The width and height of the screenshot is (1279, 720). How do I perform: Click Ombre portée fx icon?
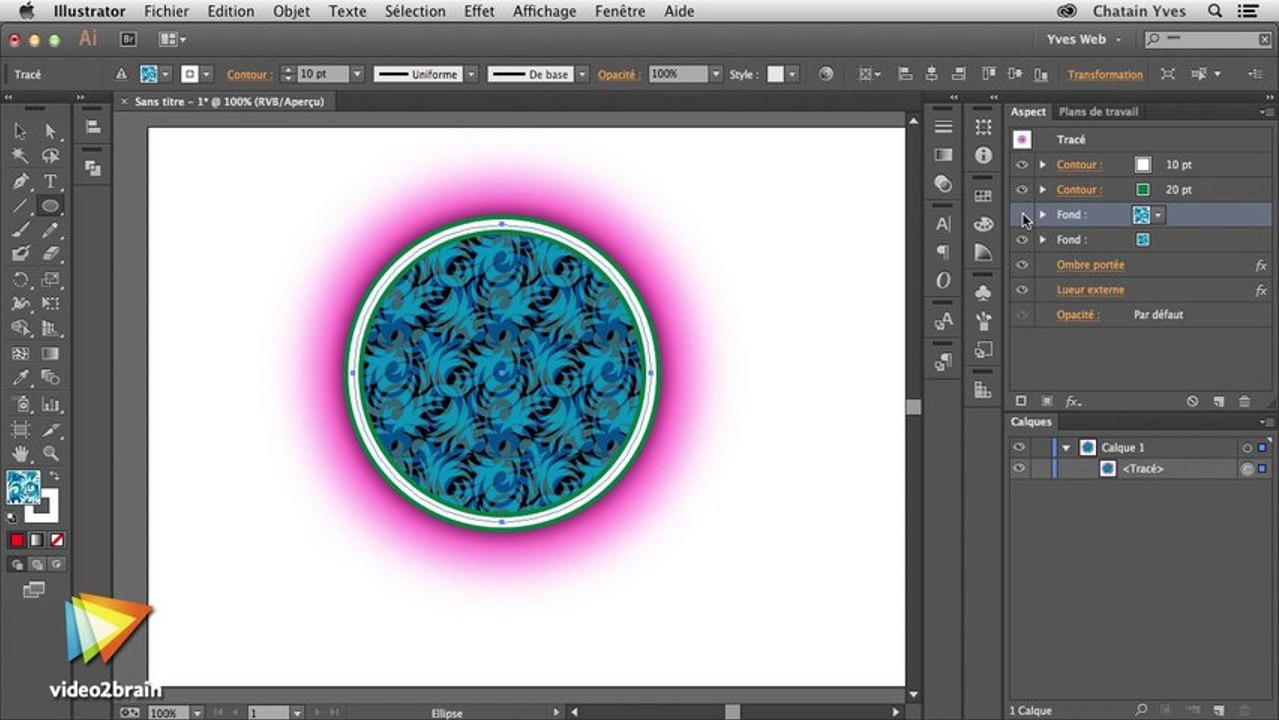tap(1261, 265)
